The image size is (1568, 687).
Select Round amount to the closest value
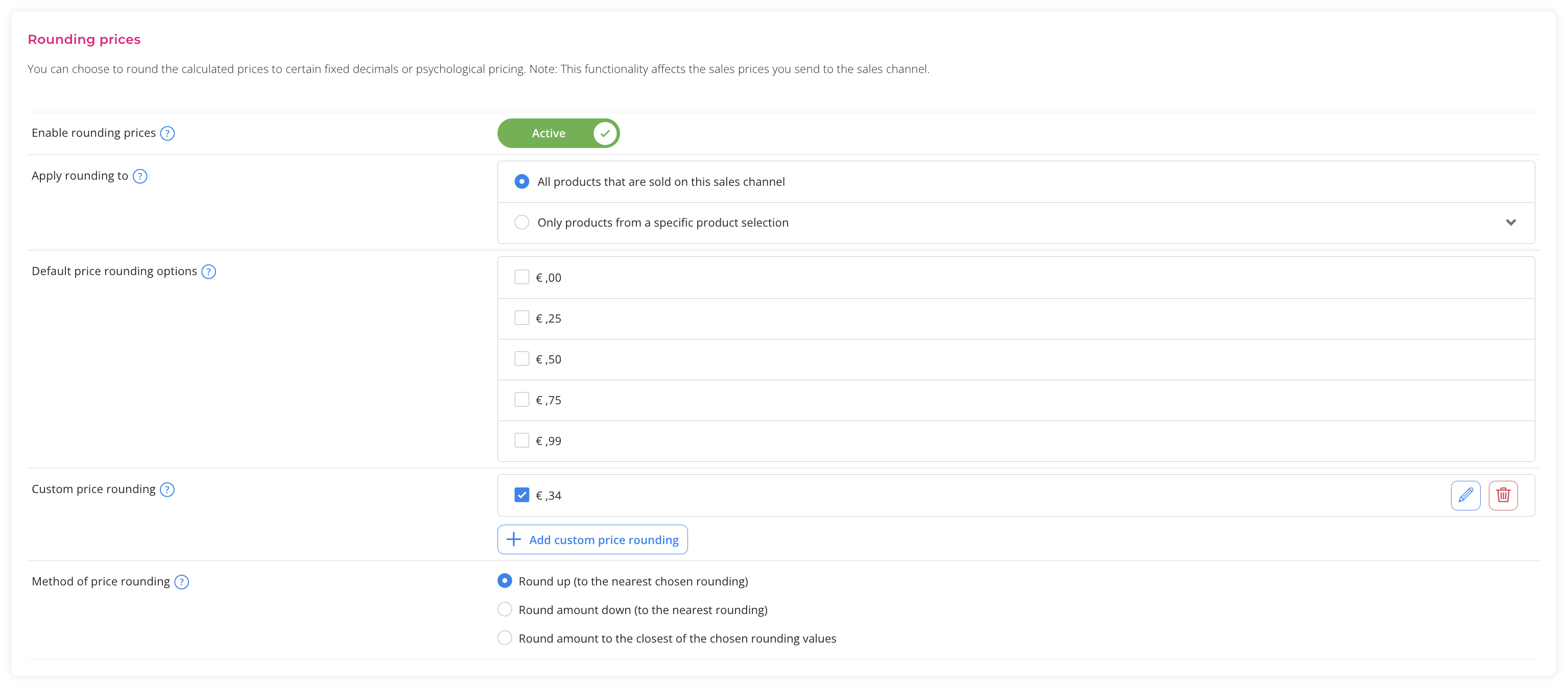point(505,639)
